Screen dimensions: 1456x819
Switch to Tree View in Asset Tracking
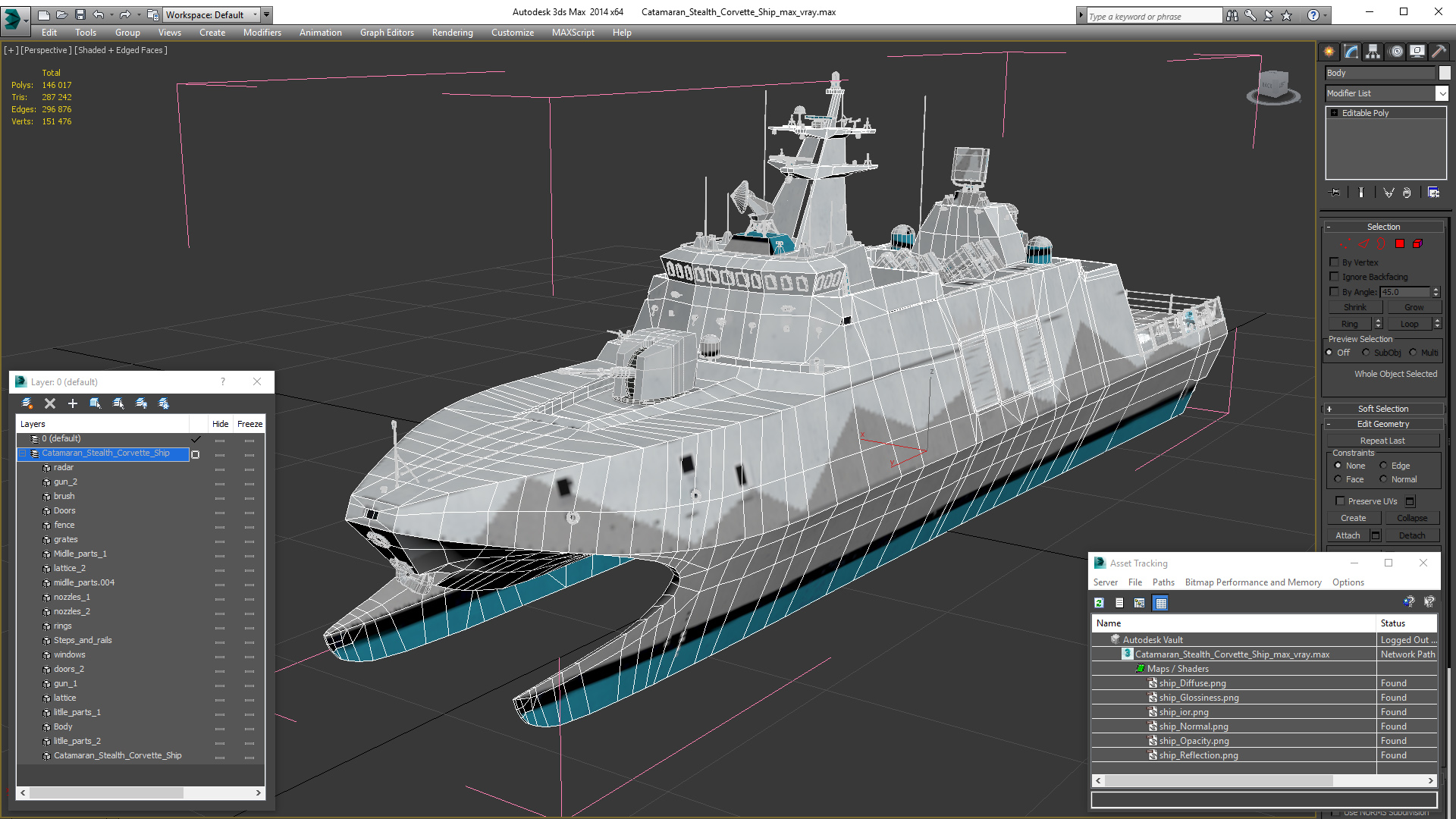[1140, 603]
